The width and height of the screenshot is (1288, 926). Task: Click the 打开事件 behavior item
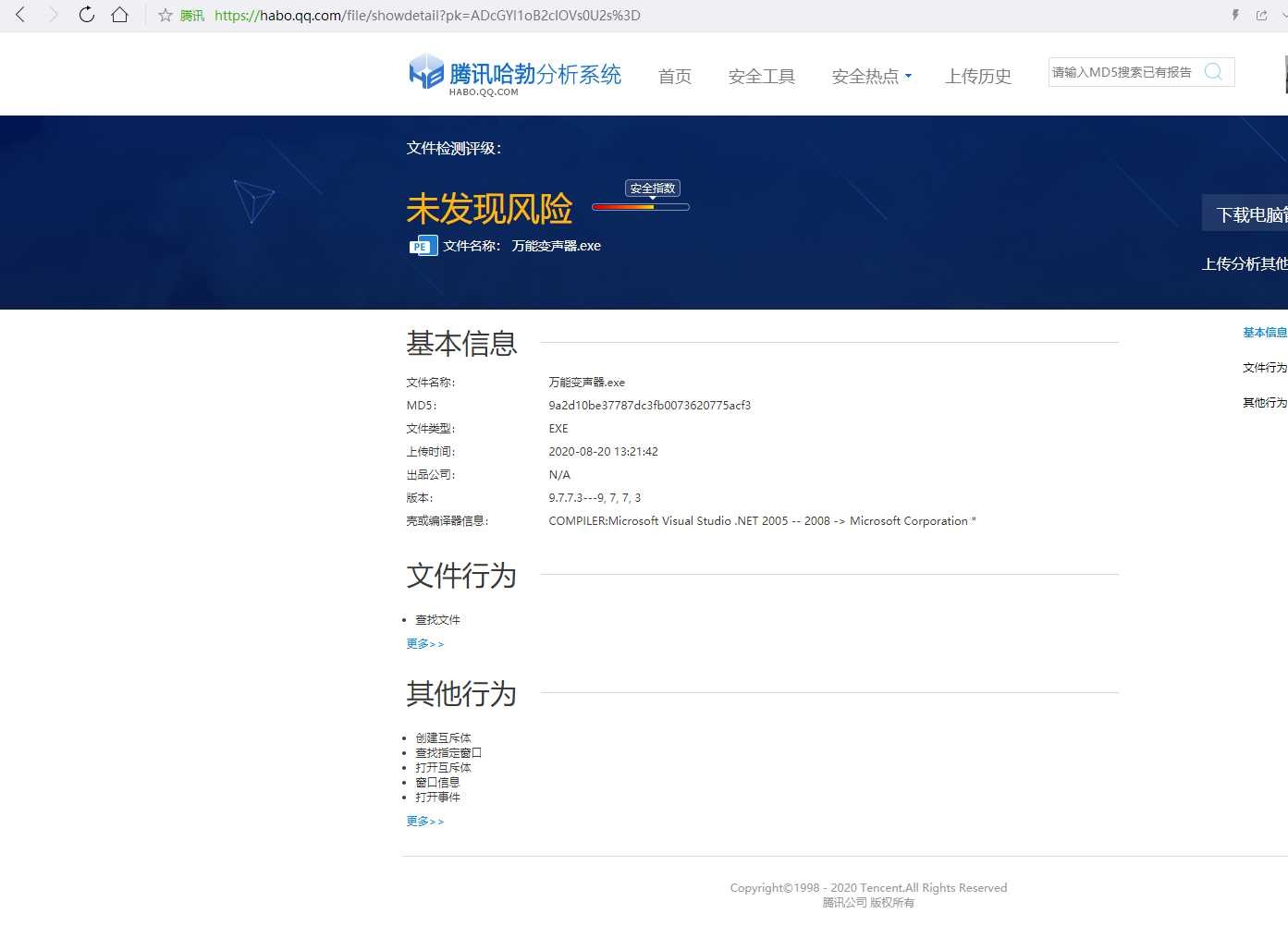click(437, 798)
